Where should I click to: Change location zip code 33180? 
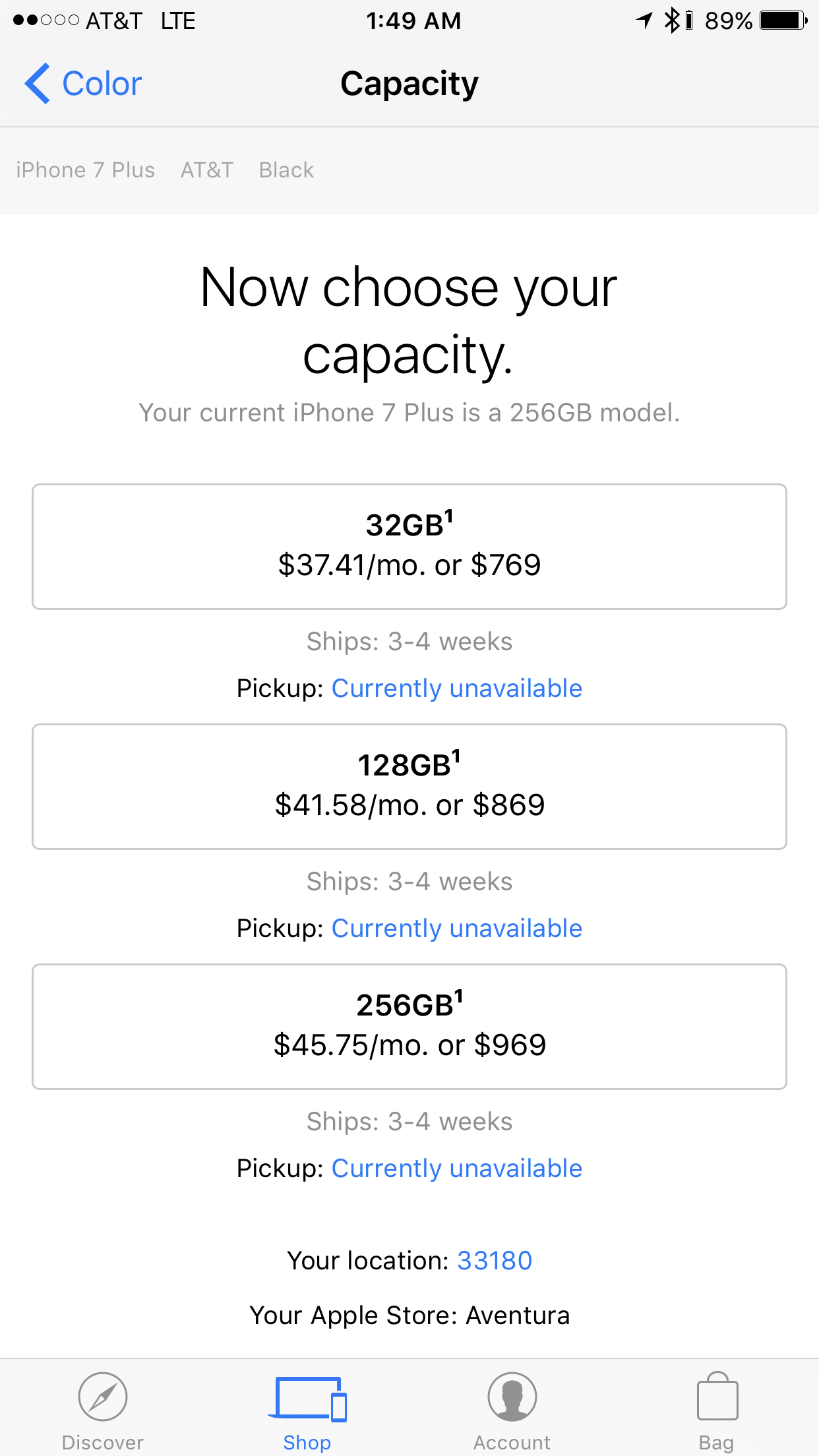coord(495,1260)
